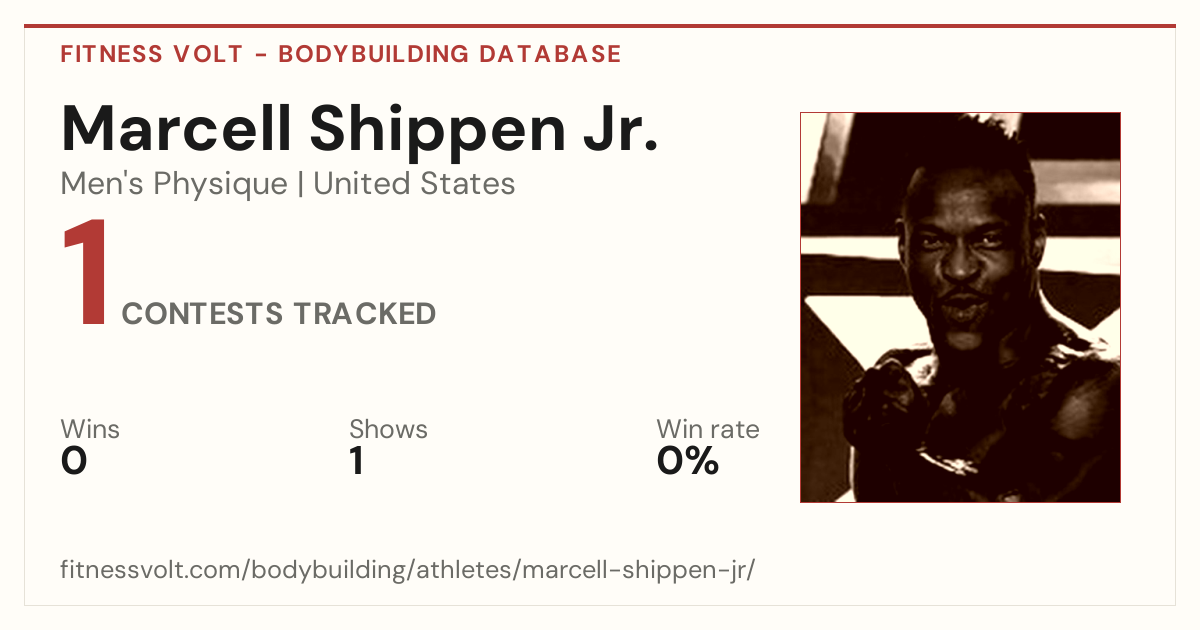Screen dimensions: 1200x630
Task: Click the Wins stat label
Action: [90, 429]
